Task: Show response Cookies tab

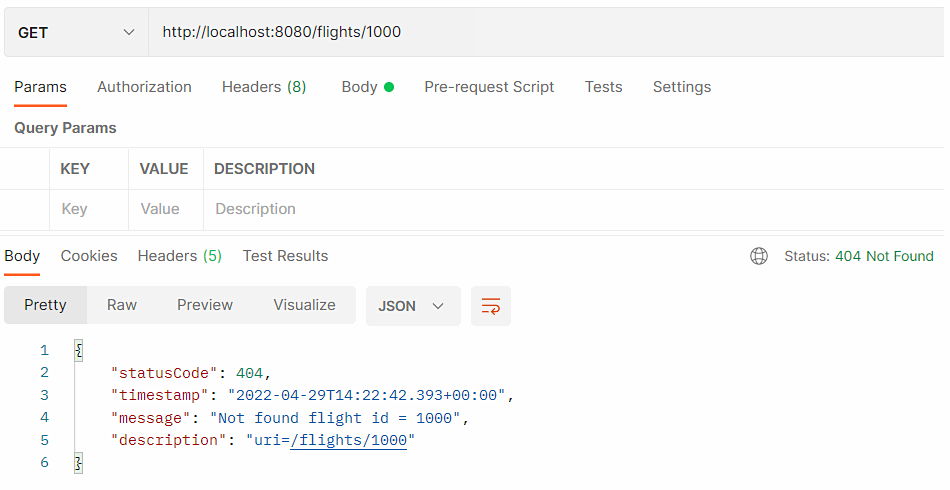Action: [89, 256]
